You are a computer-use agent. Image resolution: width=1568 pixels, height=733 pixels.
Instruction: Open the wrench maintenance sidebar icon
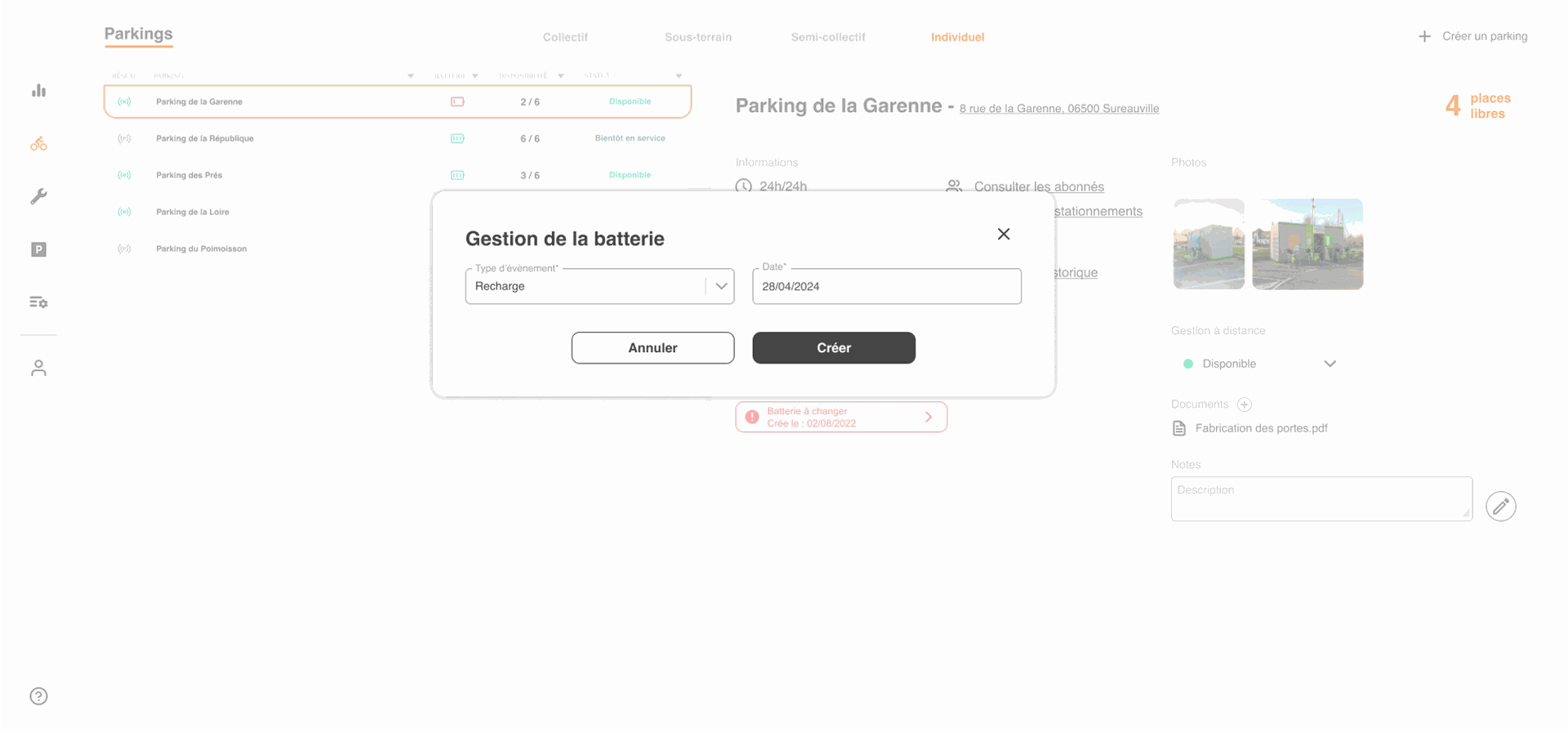pos(38,196)
